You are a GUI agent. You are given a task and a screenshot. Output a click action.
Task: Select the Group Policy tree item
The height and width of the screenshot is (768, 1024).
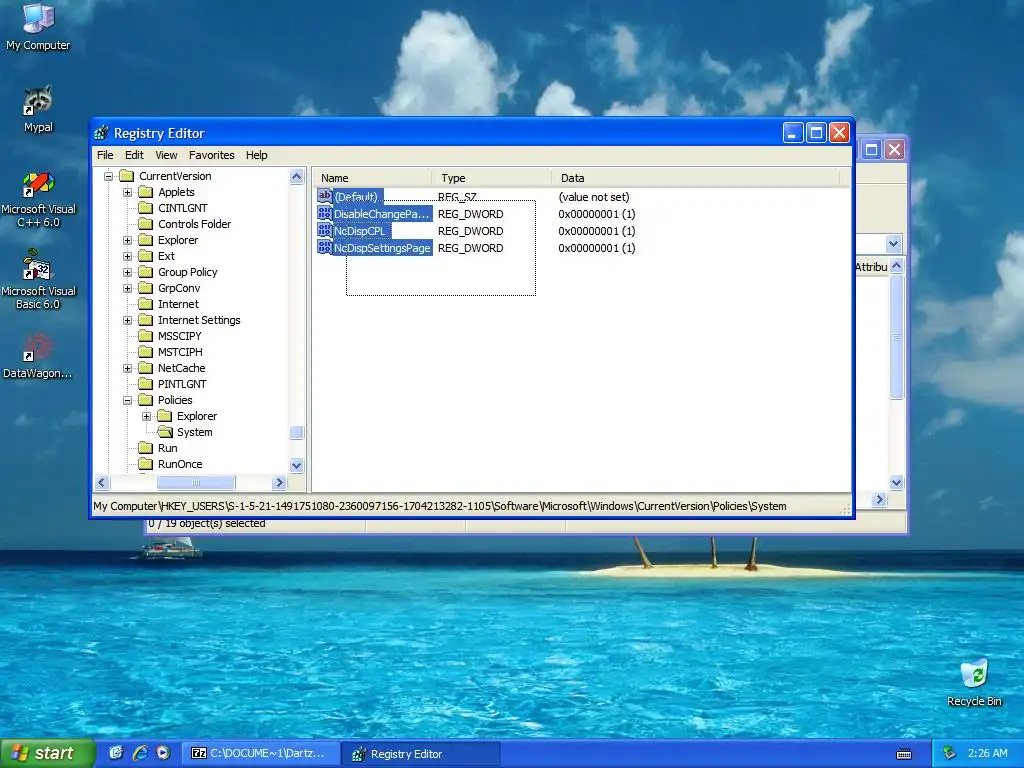point(187,272)
